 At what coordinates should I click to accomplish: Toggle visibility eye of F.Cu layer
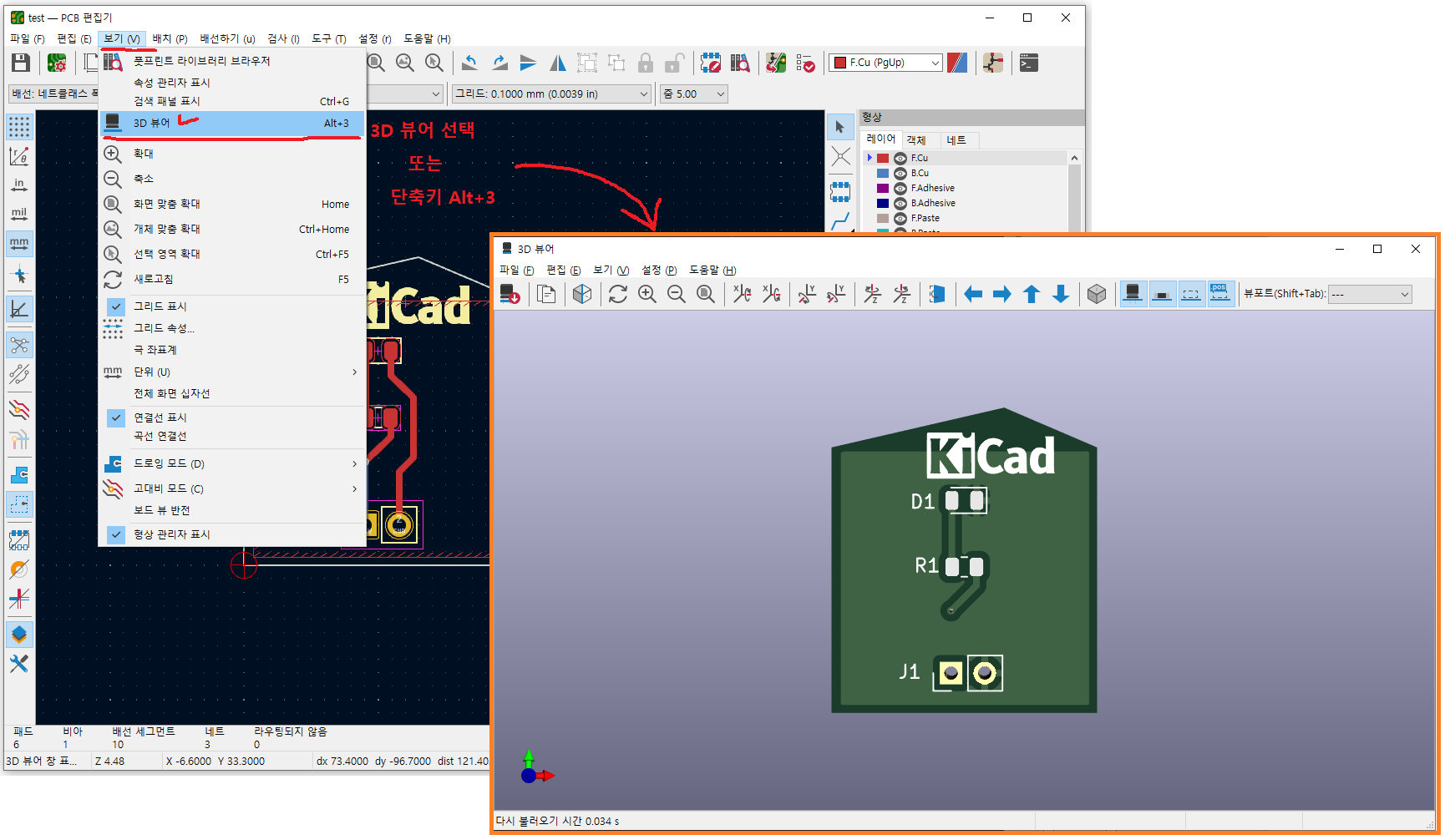pos(900,159)
